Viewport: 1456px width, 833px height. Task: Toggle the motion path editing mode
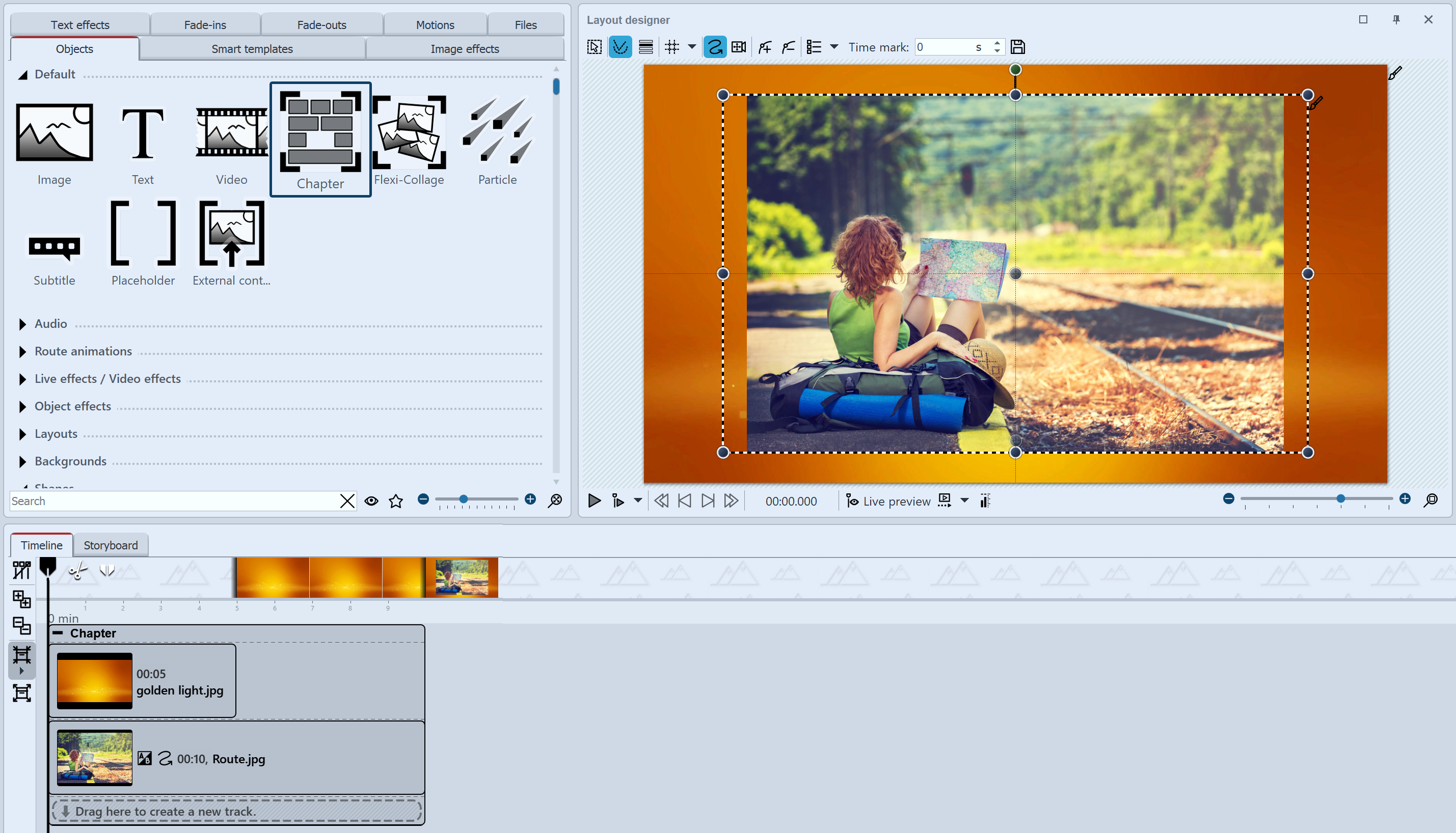point(620,47)
